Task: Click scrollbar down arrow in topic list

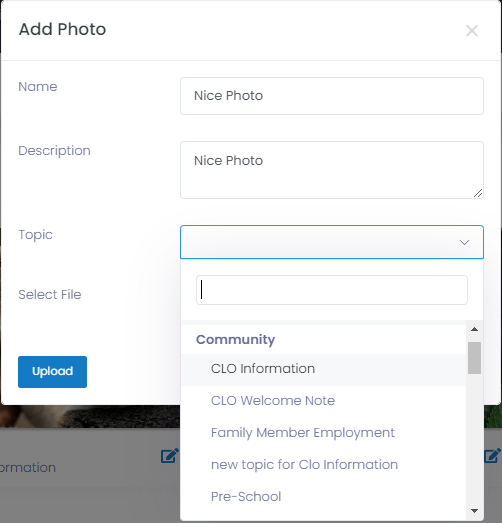Action: click(474, 511)
